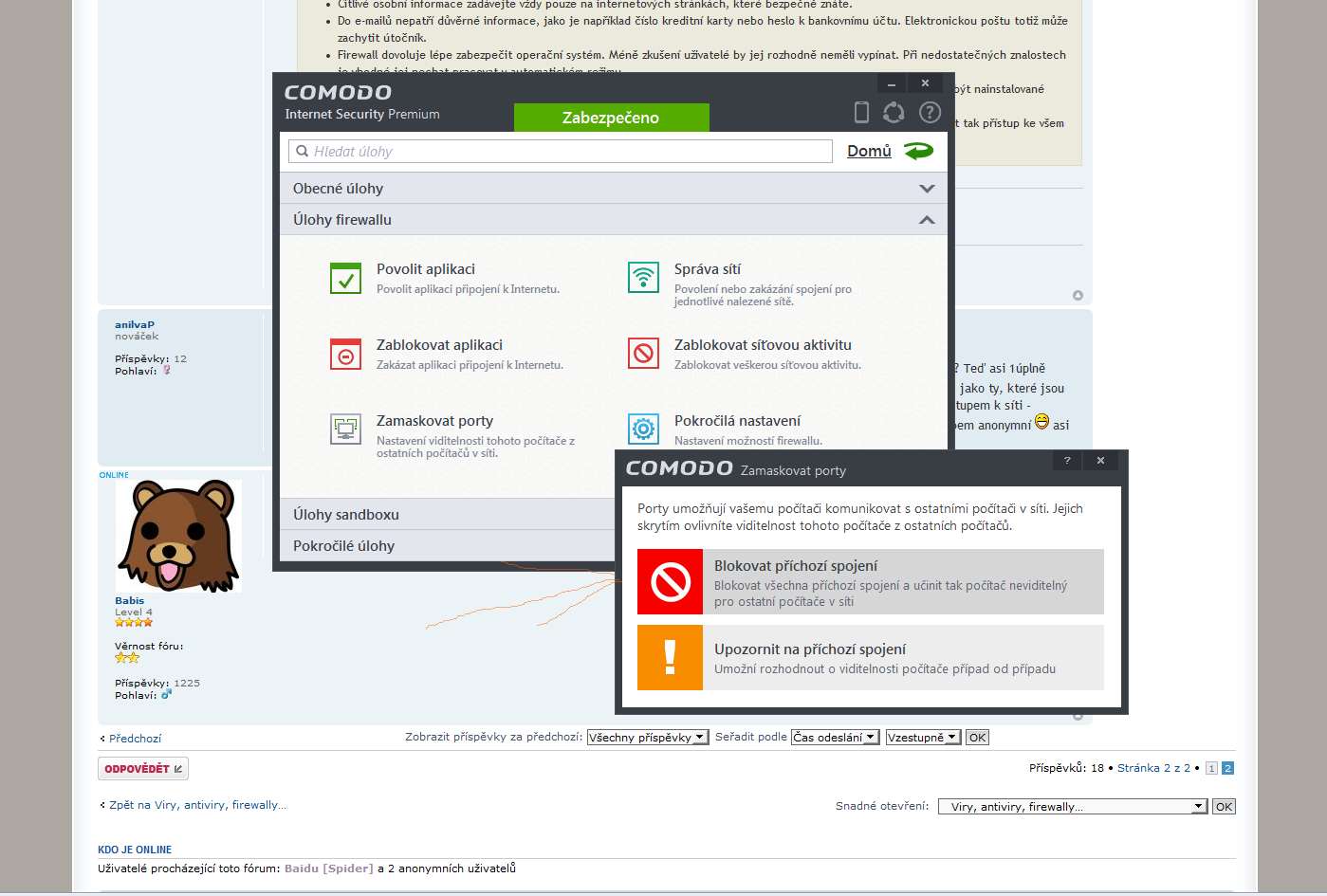Click OK next to Snadné otevření dropdown

[1224, 807]
